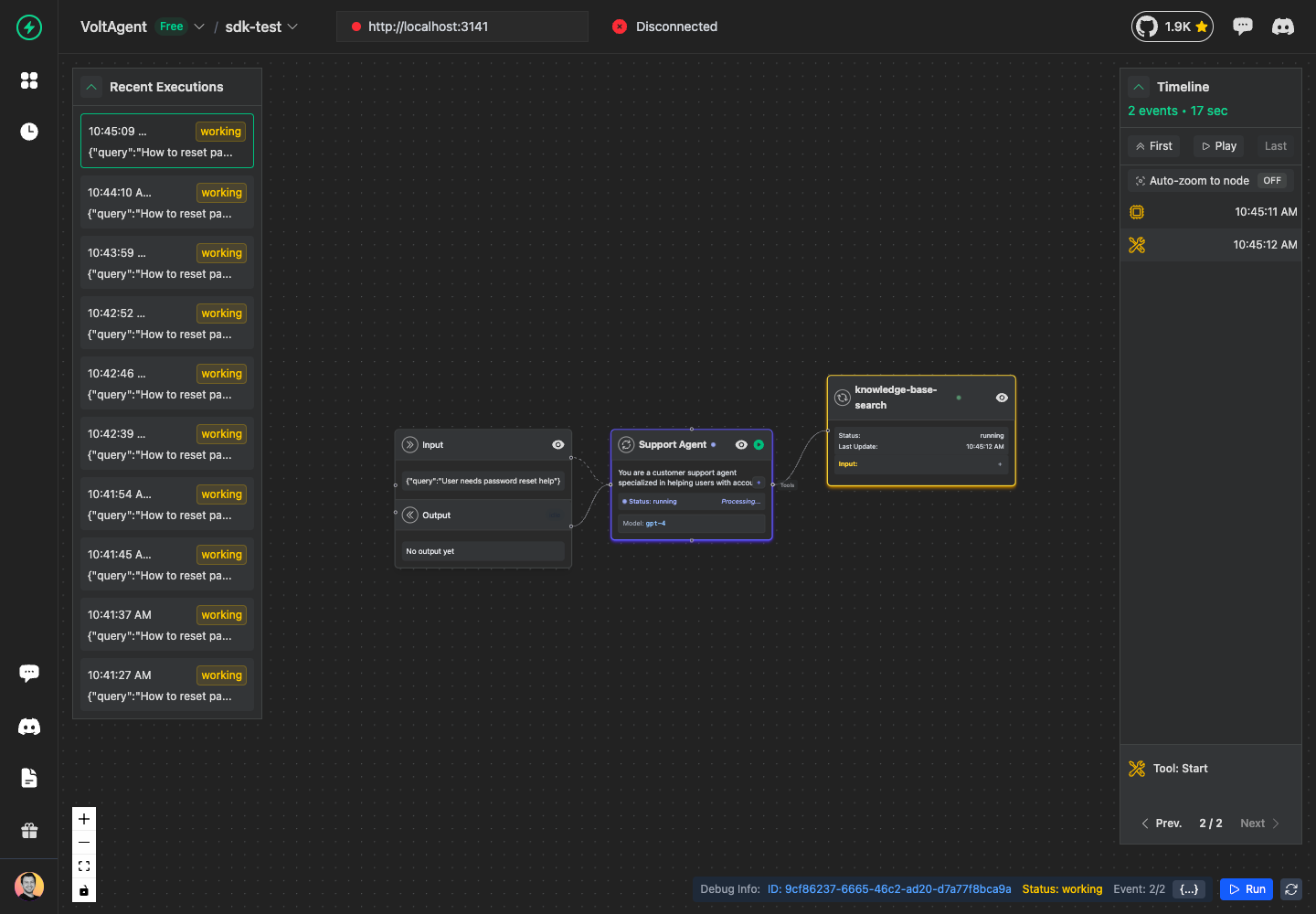Select the 10:42:52 execution entry

(x=167, y=323)
